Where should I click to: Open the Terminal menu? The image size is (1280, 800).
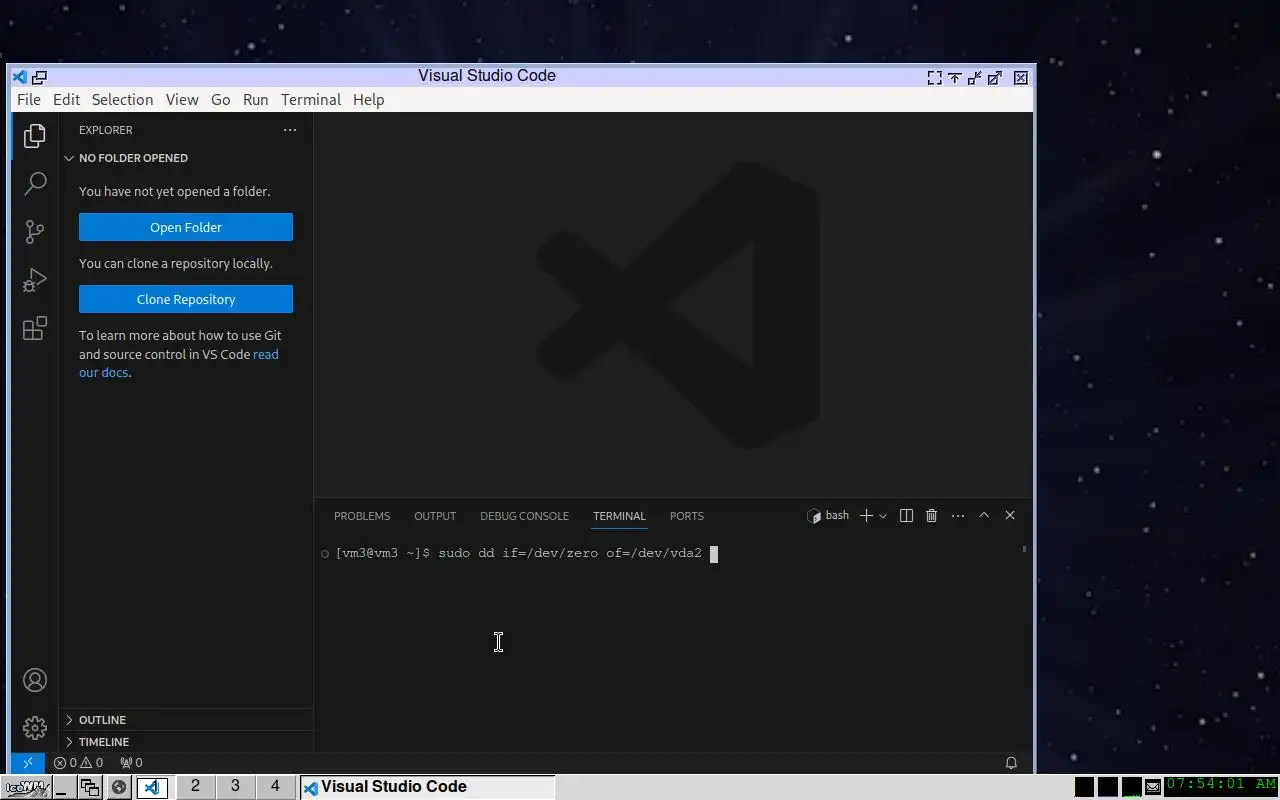point(311,100)
